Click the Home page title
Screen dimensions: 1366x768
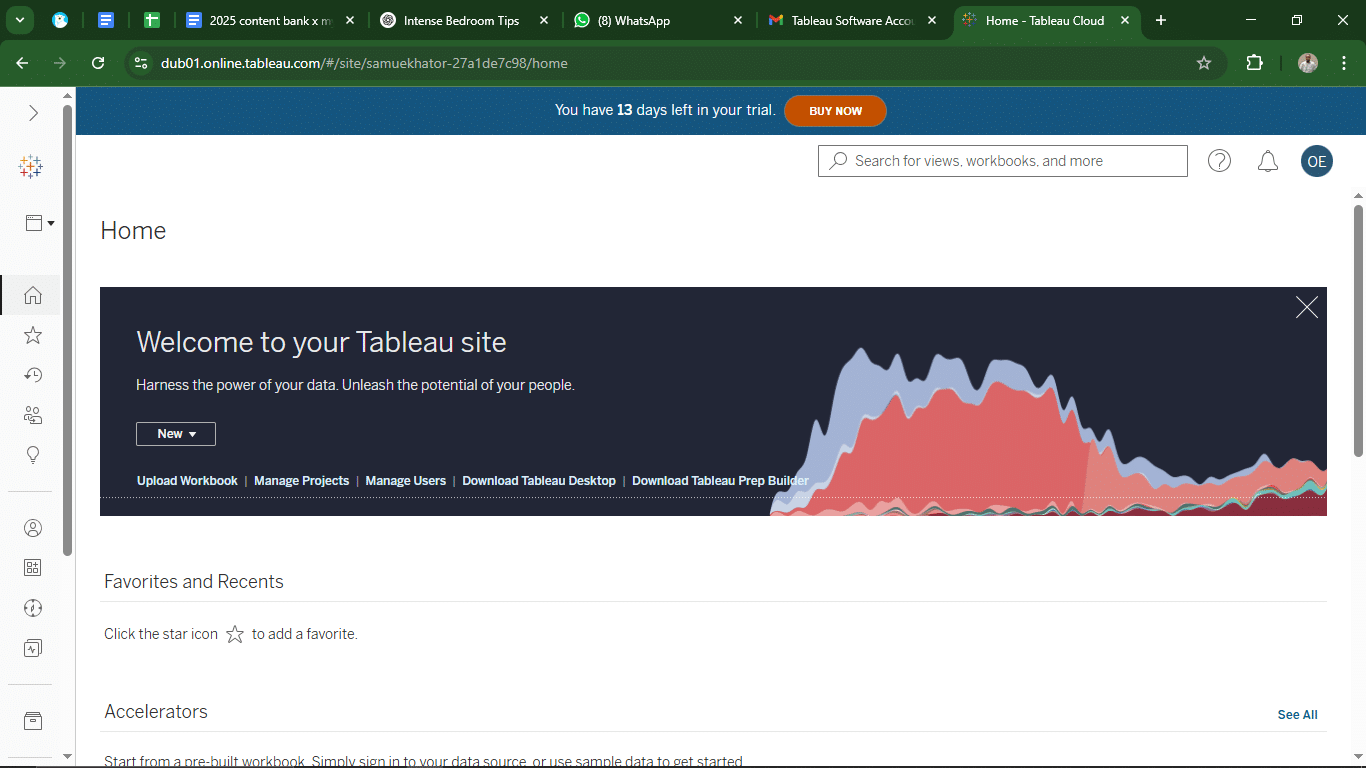click(133, 231)
